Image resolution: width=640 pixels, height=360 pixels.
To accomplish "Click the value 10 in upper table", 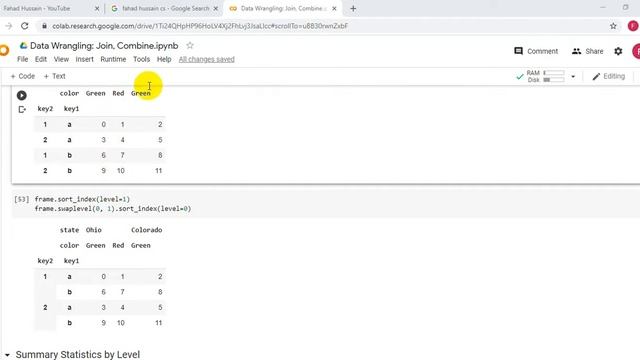I will pyautogui.click(x=121, y=171).
